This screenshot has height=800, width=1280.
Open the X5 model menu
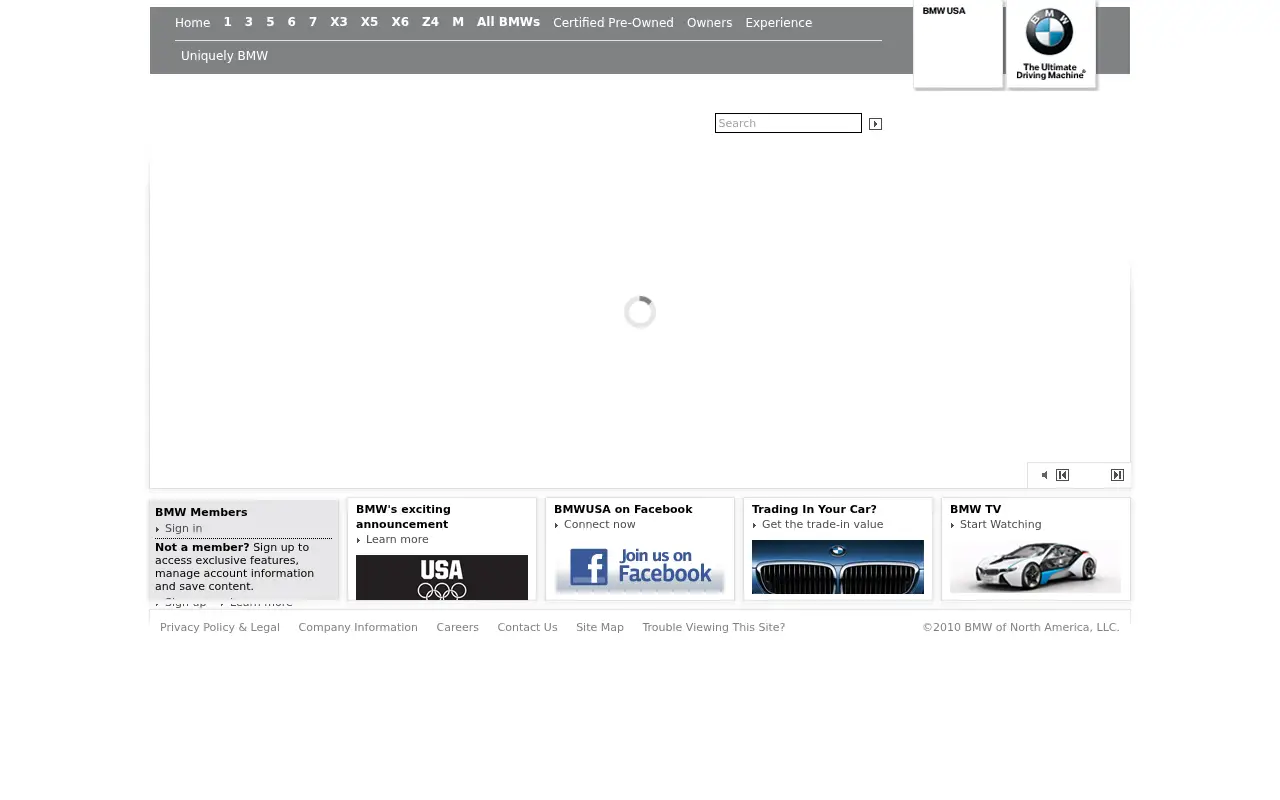370,22
